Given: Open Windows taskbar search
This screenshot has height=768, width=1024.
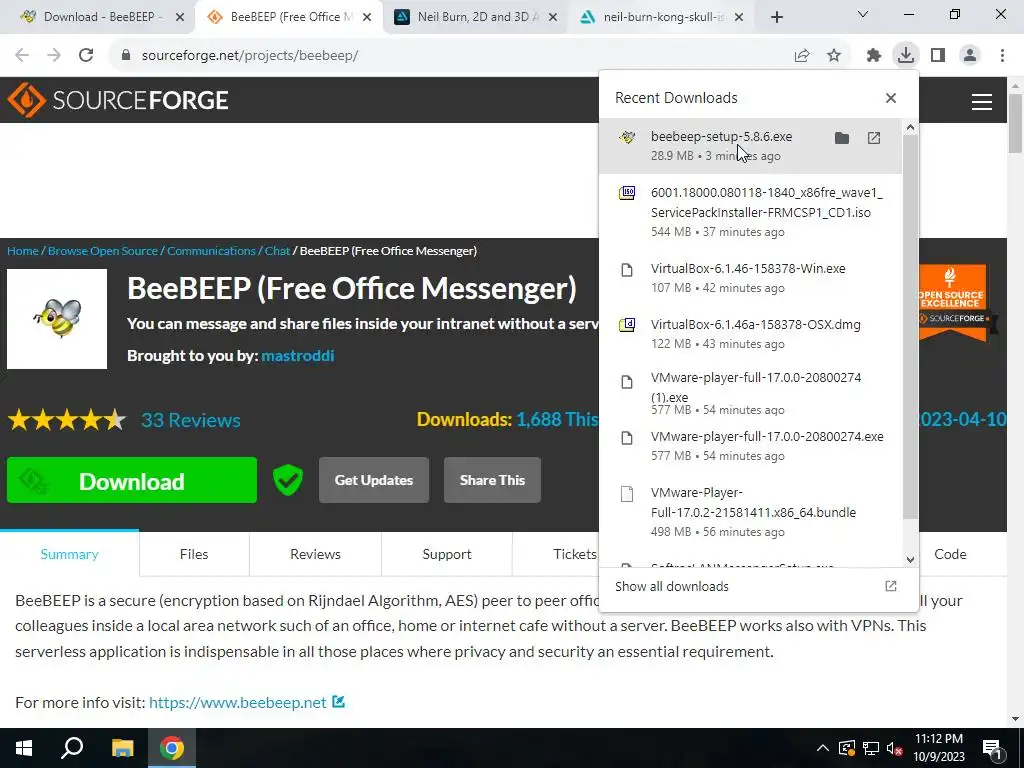Looking at the screenshot, I should [72, 748].
